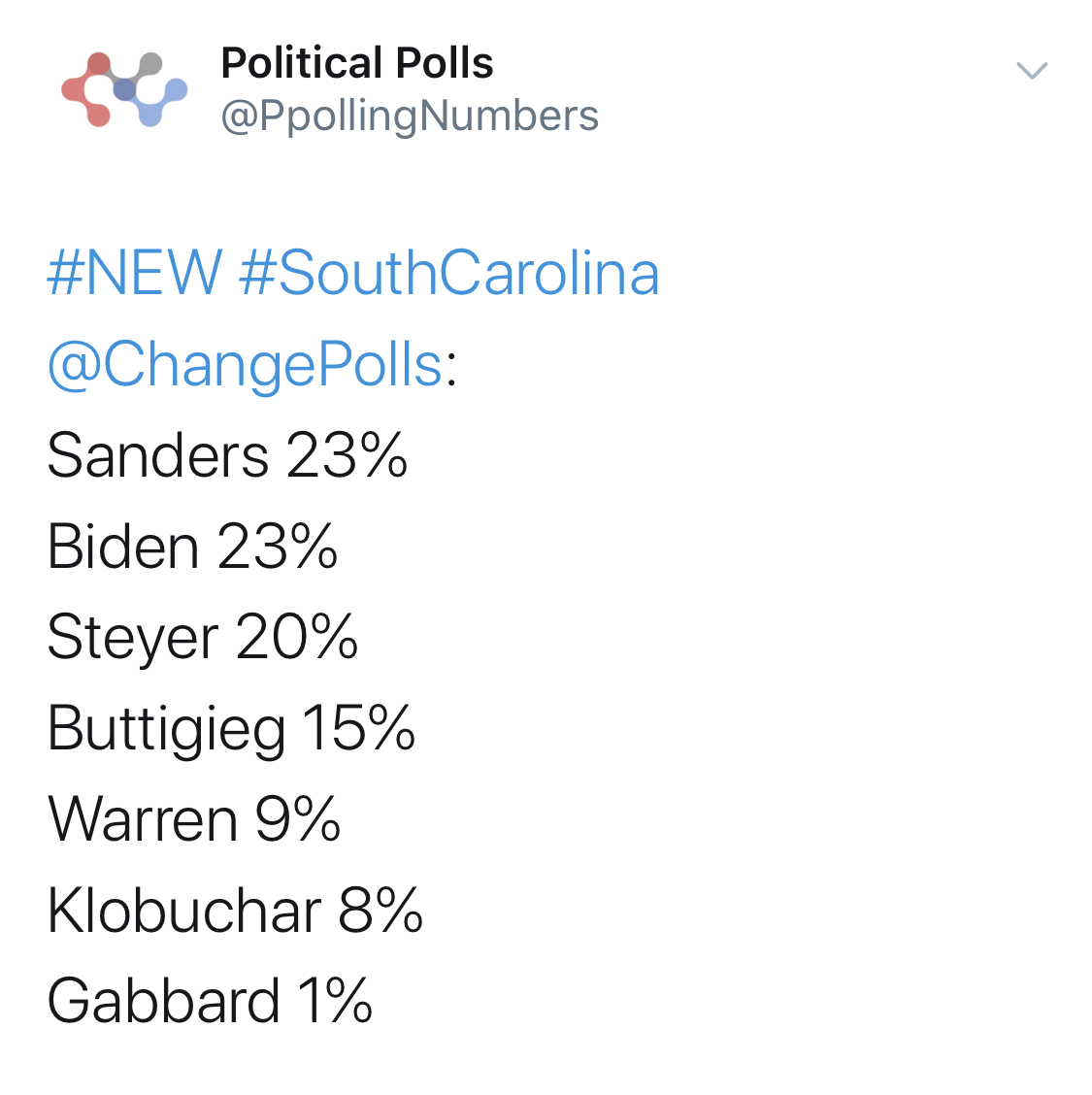The image size is (1092, 1095).
Task: Open the Political Polls profile avatar
Action: coord(124,89)
